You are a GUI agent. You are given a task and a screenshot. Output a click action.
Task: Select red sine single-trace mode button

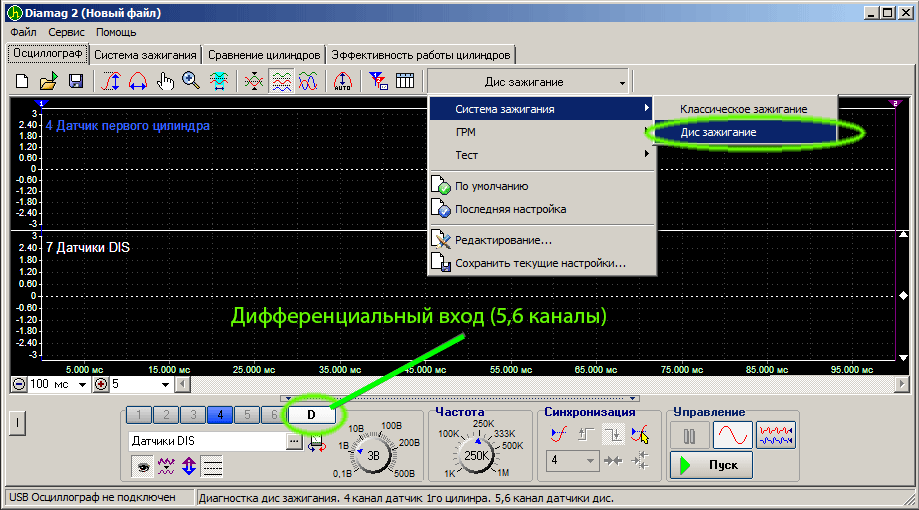click(733, 436)
